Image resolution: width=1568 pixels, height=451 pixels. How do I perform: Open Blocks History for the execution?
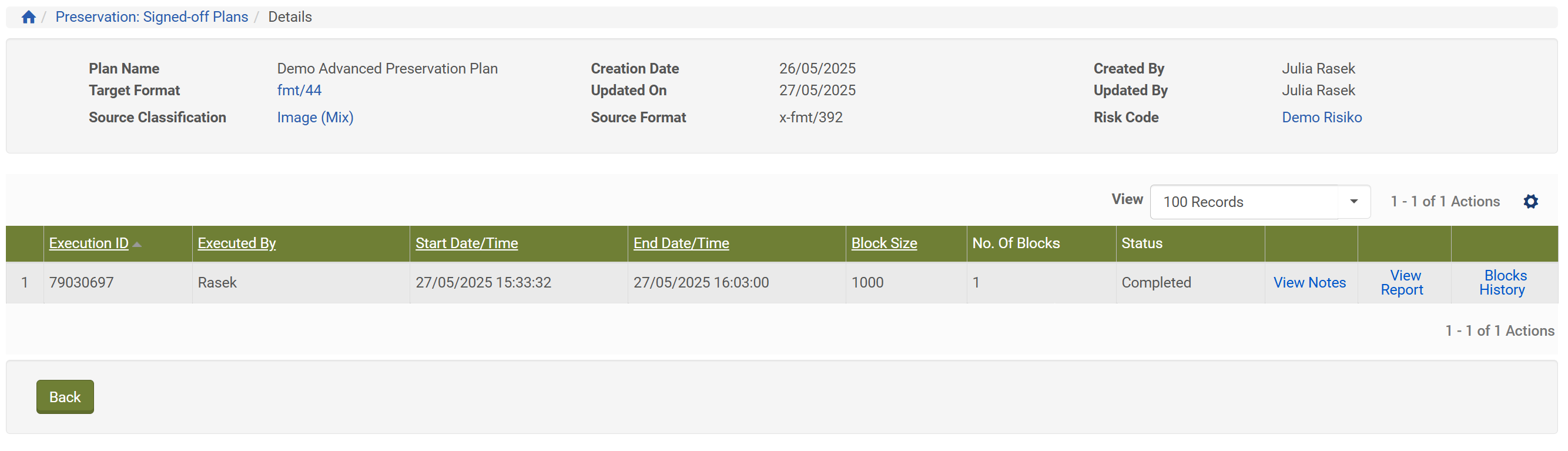point(1503,282)
